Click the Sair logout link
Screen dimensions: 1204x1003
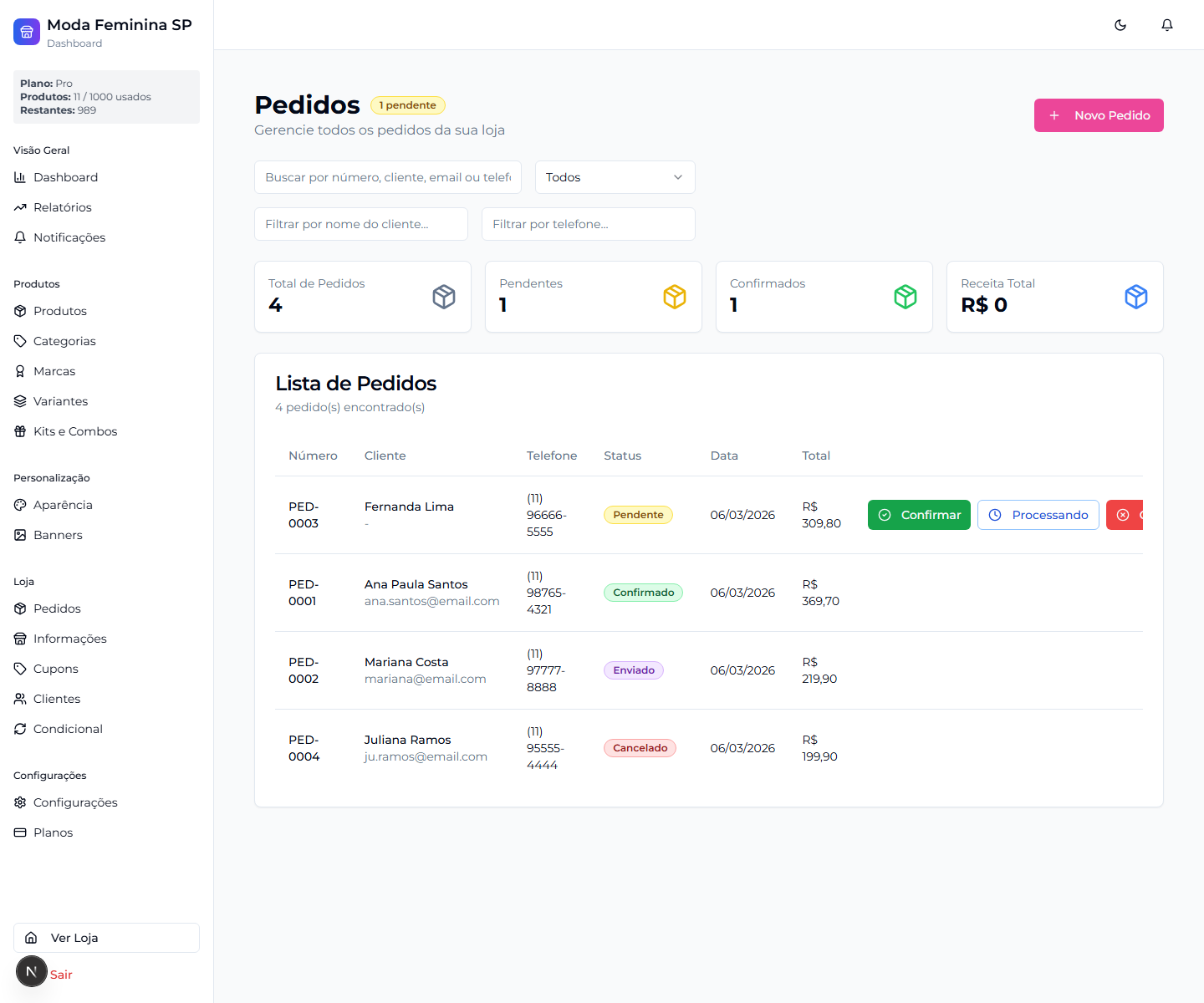[61, 975]
